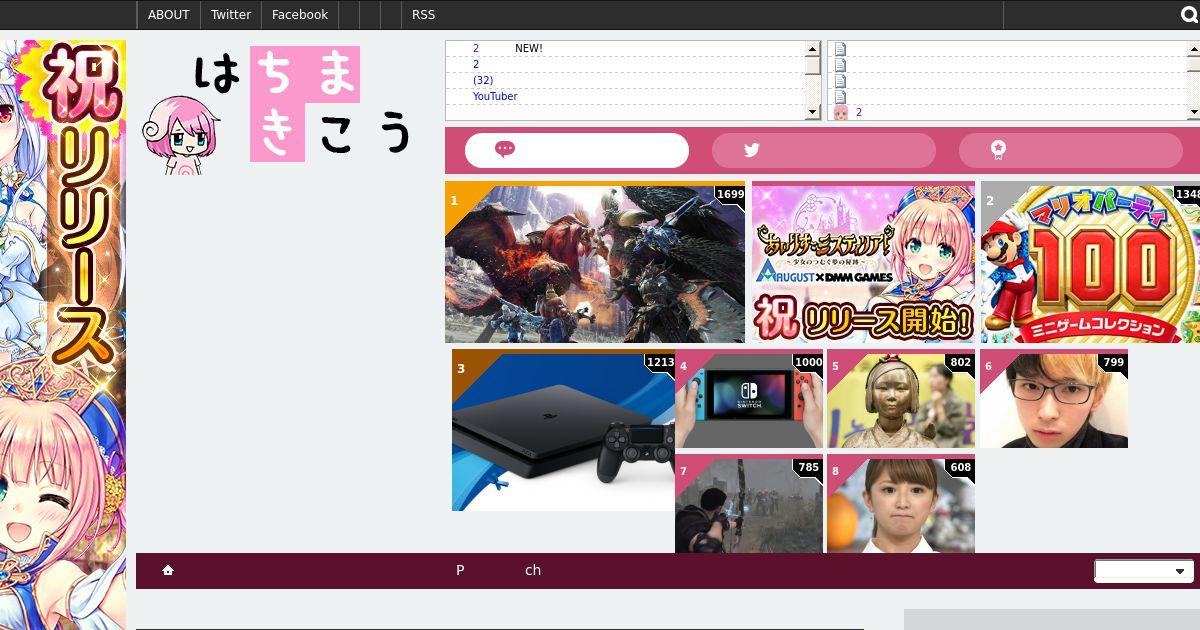This screenshot has width=1200, height=630.
Task: Click the 1000 comment count badge
Action: [x=808, y=363]
